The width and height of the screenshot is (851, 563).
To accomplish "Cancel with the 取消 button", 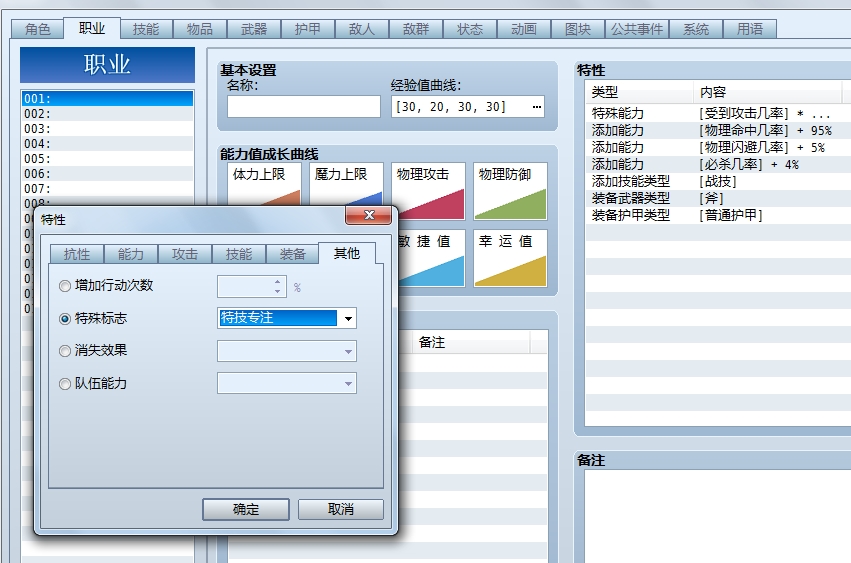I will (x=341, y=509).
